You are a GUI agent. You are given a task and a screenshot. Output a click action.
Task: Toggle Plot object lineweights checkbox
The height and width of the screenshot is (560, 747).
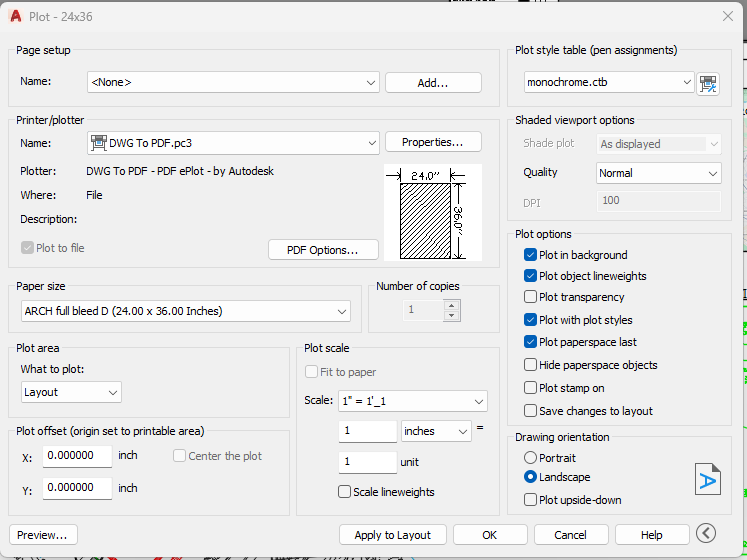pos(530,276)
